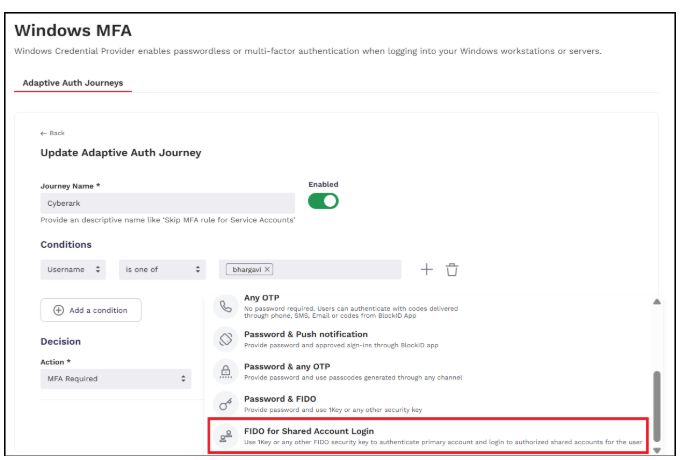688x460 pixels.
Task: Remove the bhargavi tag with its x
Action: pos(268,270)
